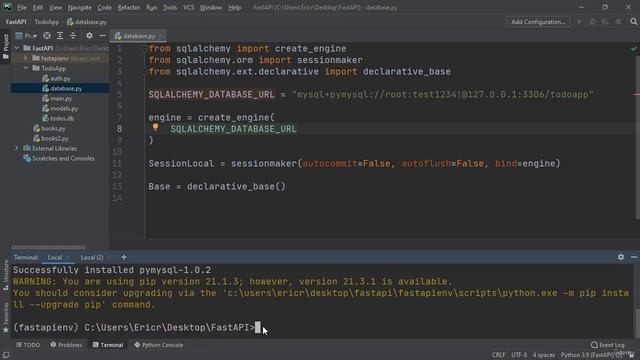Click database.py breadcrumb in navigation bar
640x360 pixels.
pos(87,22)
